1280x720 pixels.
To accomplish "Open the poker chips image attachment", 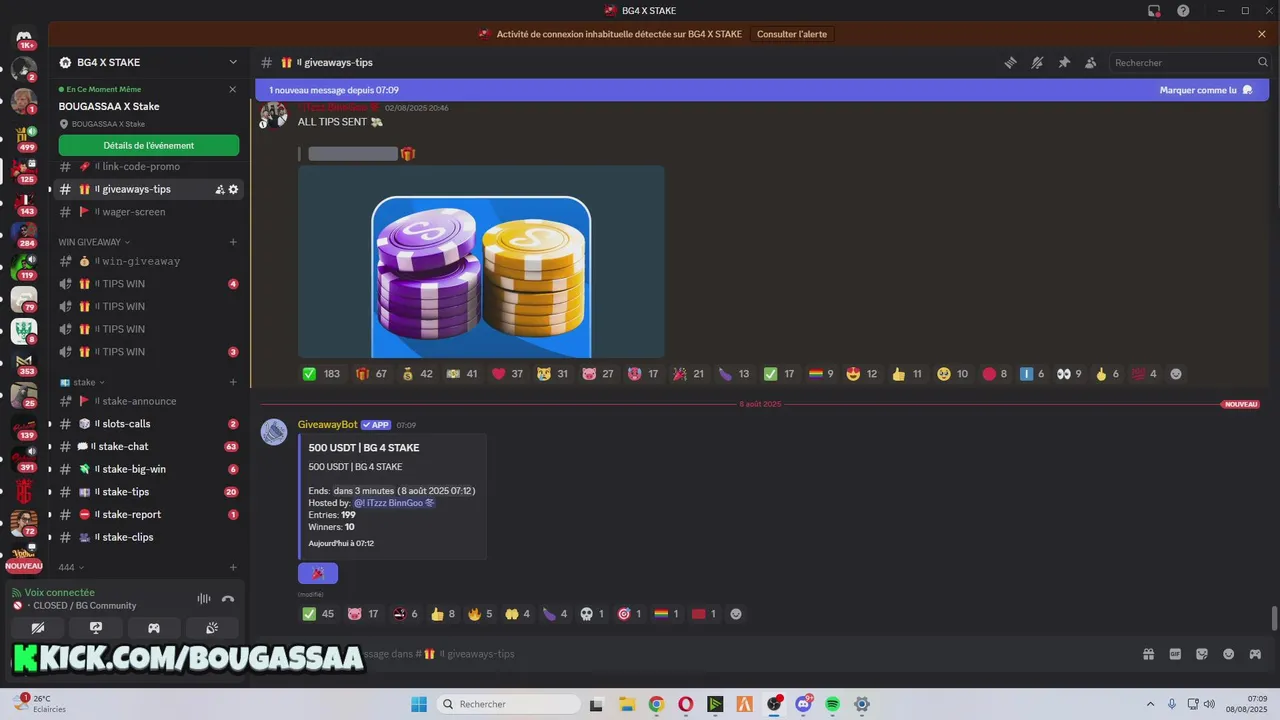I will tap(481, 261).
